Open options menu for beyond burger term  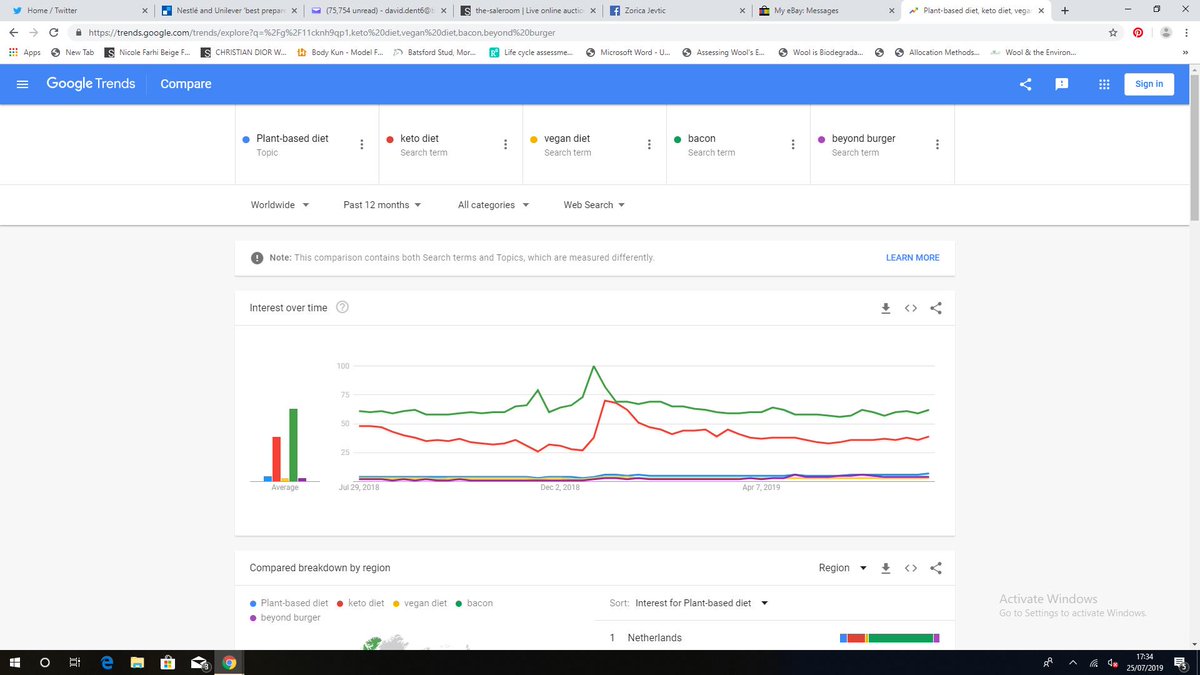point(937,144)
